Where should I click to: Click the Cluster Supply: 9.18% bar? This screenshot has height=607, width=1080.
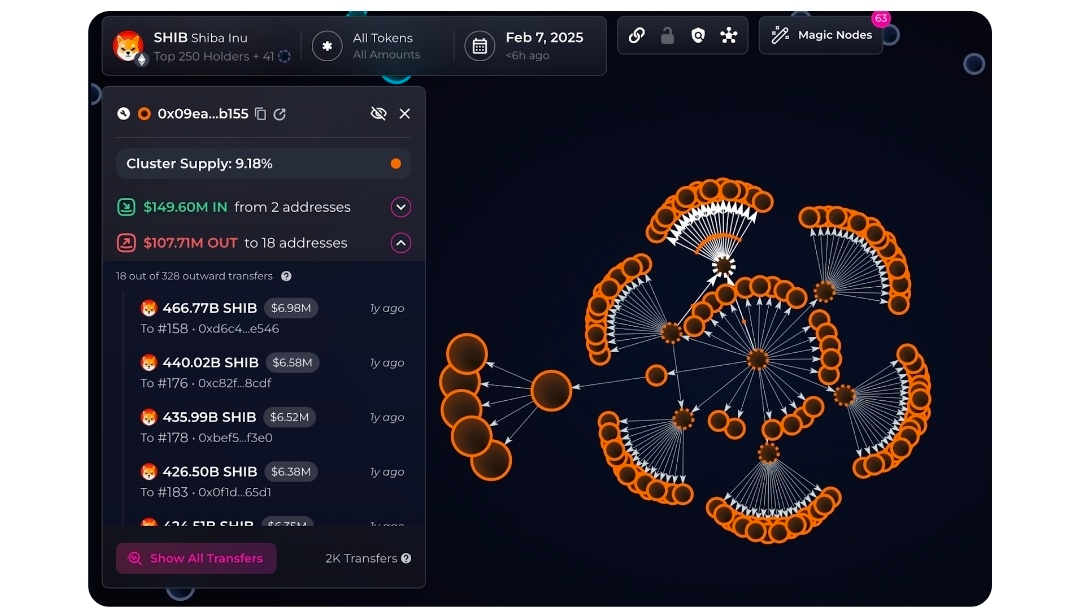click(263, 164)
